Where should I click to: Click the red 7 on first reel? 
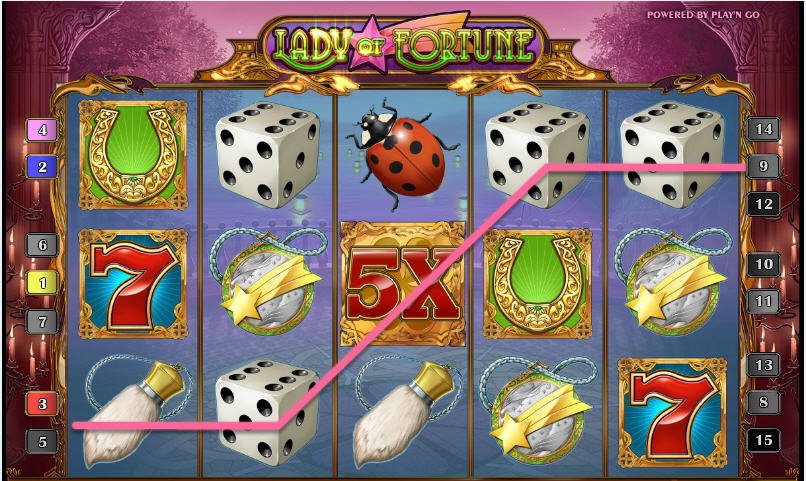coord(133,284)
